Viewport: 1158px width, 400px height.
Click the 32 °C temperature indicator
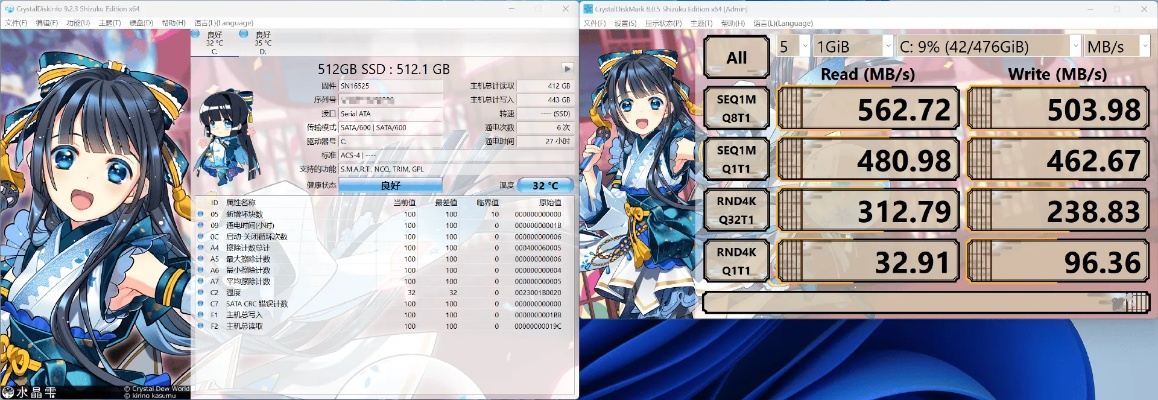545,185
